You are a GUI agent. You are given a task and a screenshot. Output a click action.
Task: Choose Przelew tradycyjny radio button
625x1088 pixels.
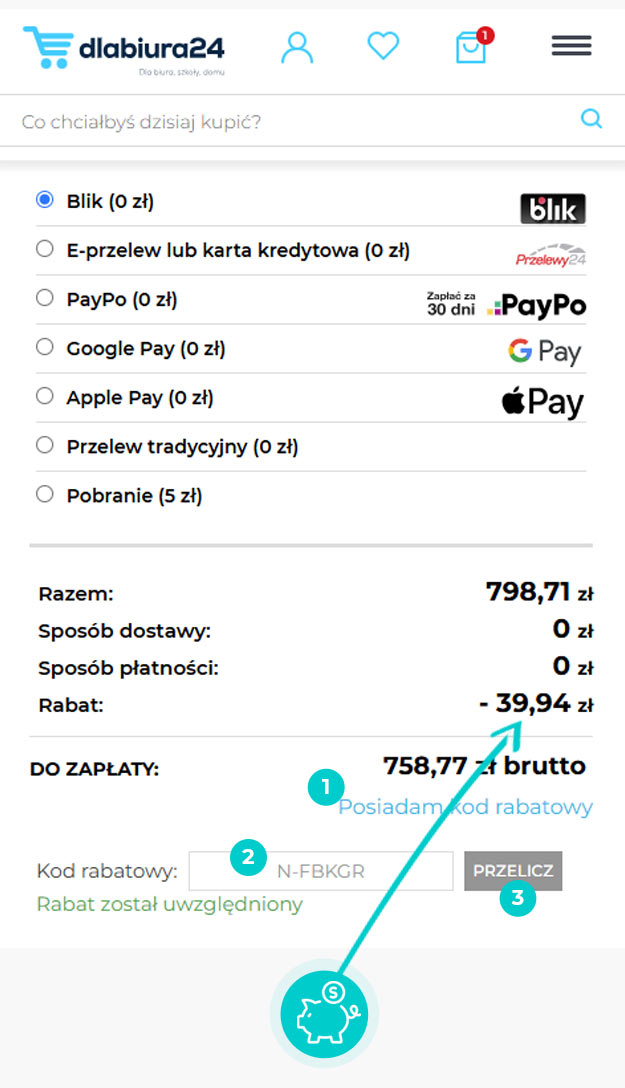click(x=44, y=445)
